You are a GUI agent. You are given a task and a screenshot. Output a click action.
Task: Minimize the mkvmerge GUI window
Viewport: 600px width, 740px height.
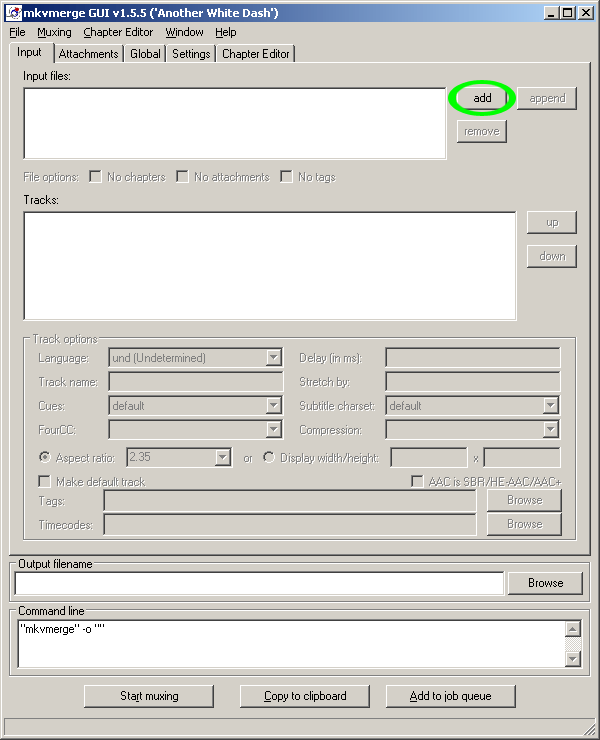(x=551, y=13)
